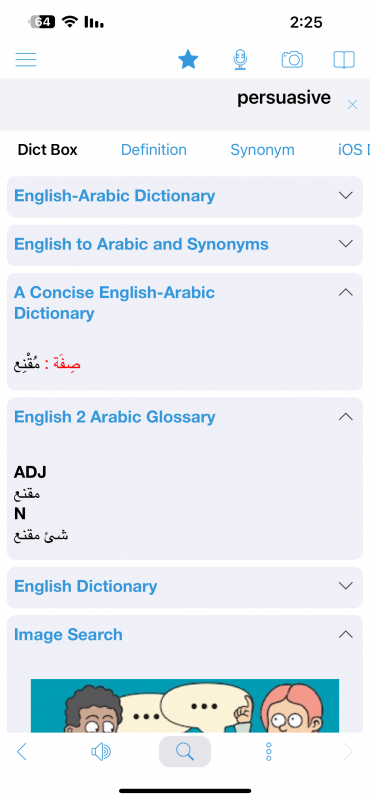Collapse A Concise English-Arabic Dictionary
The width and height of the screenshot is (370, 800).
point(346,292)
